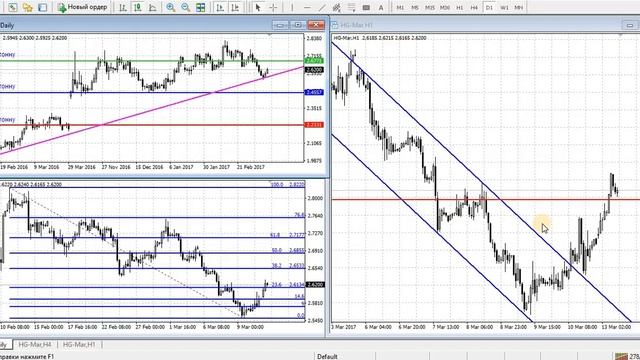The width and height of the screenshot is (640, 360).
Task: Zoom in on the chart
Action: pos(171,7)
